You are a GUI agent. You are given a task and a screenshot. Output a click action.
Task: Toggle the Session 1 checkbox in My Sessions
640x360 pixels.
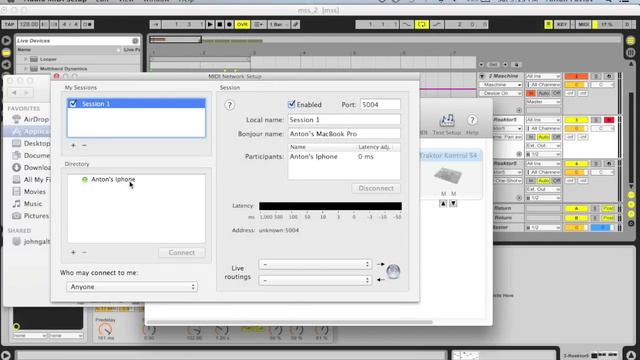(x=73, y=104)
